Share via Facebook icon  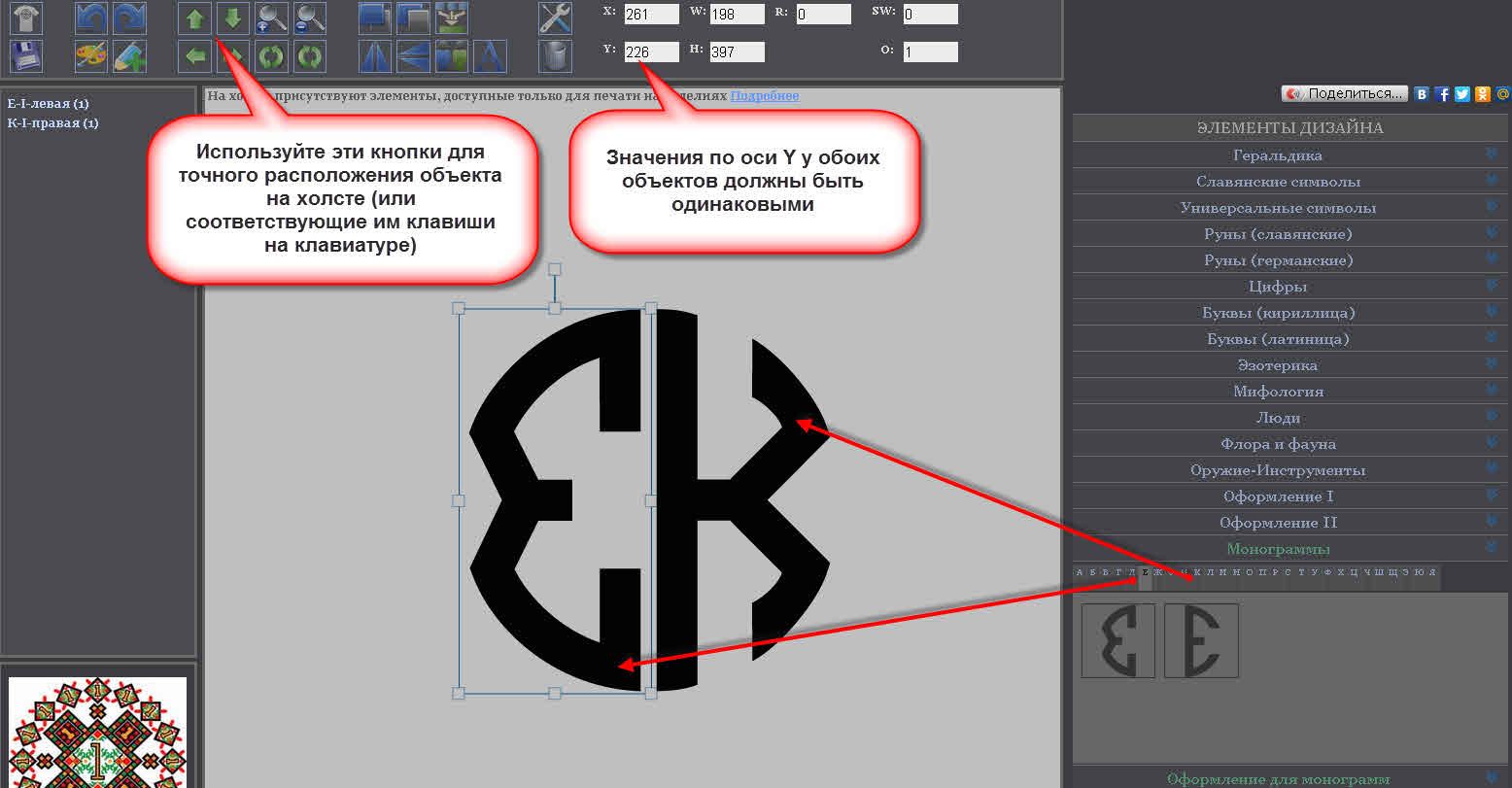1443,94
